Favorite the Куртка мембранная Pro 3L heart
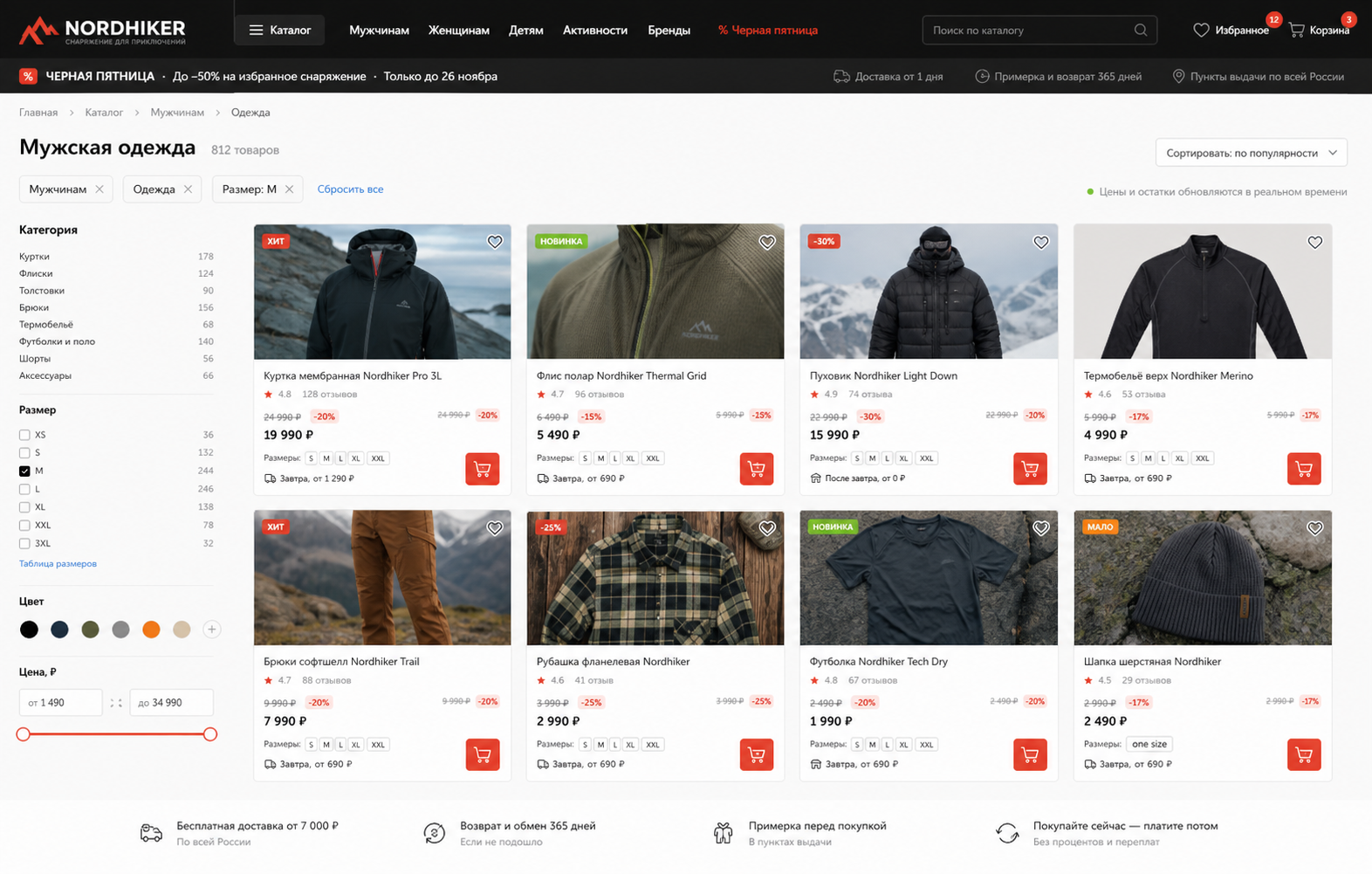1372x874 pixels. click(495, 242)
